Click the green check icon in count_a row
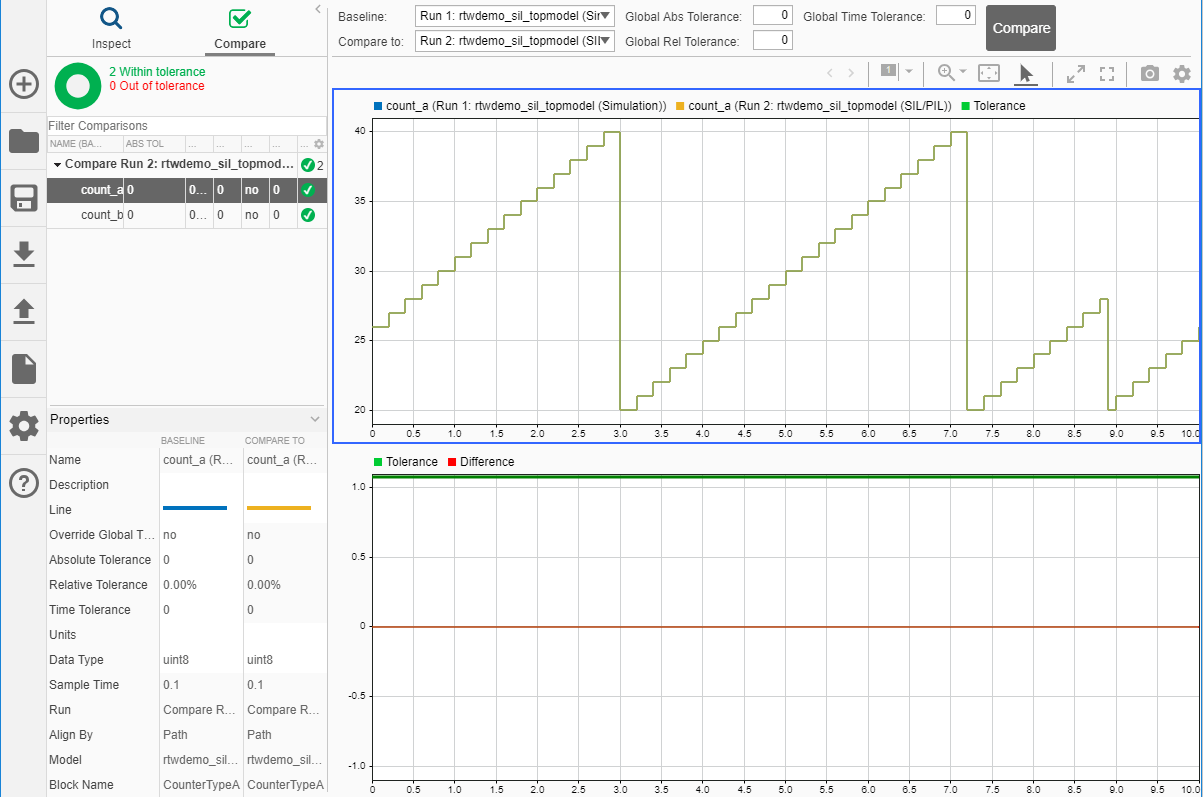Image resolution: width=1203 pixels, height=797 pixels. [308, 190]
